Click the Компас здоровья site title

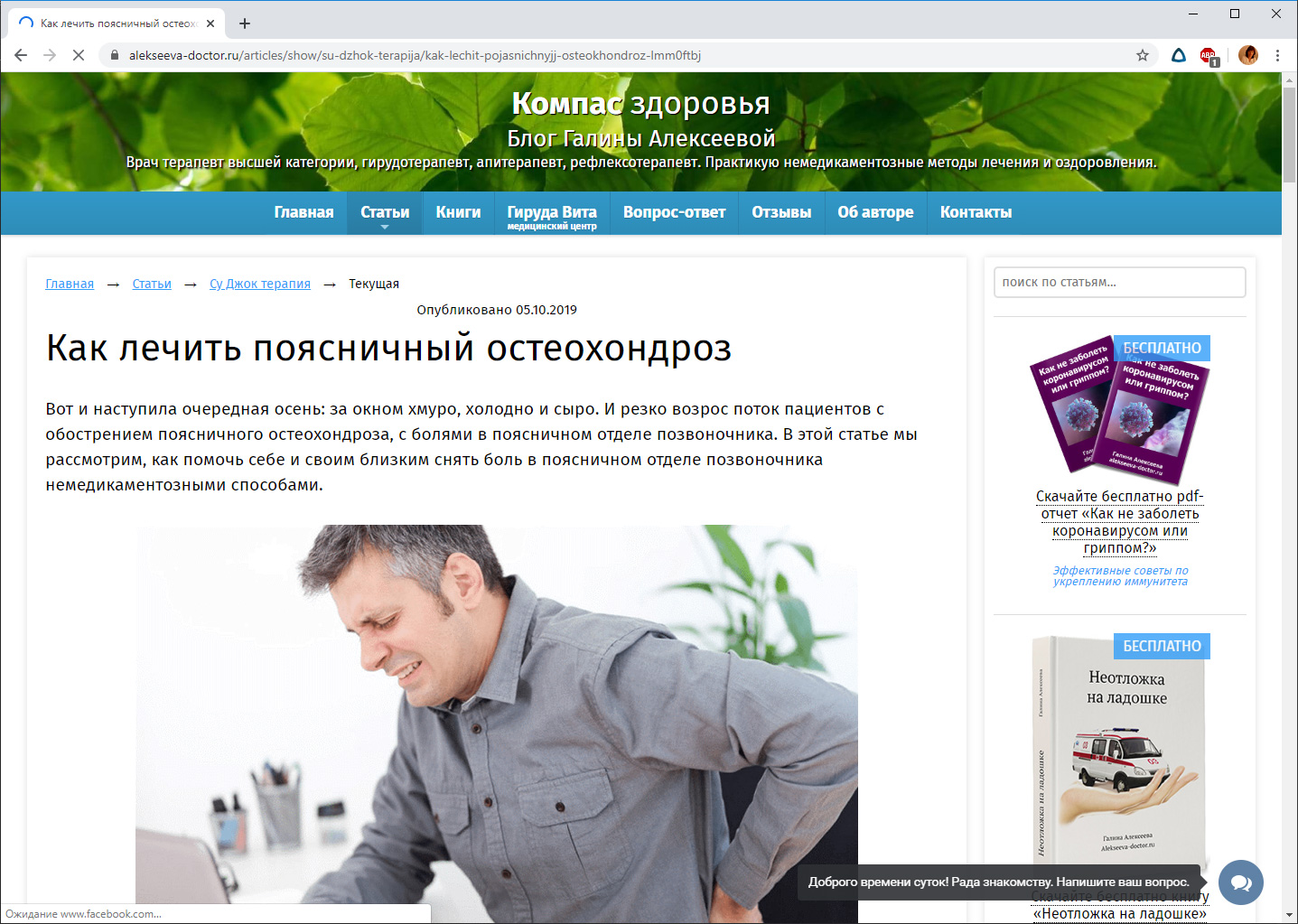(x=640, y=104)
